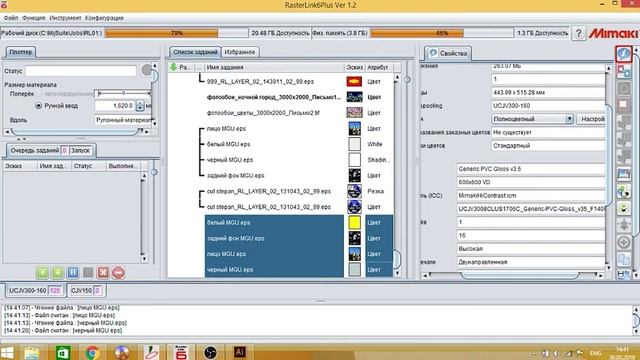The width and height of the screenshot is (640, 360).
Task: Select 999_RL_LAYER_02_143911_02_99.eps job
Action: (x=260, y=82)
